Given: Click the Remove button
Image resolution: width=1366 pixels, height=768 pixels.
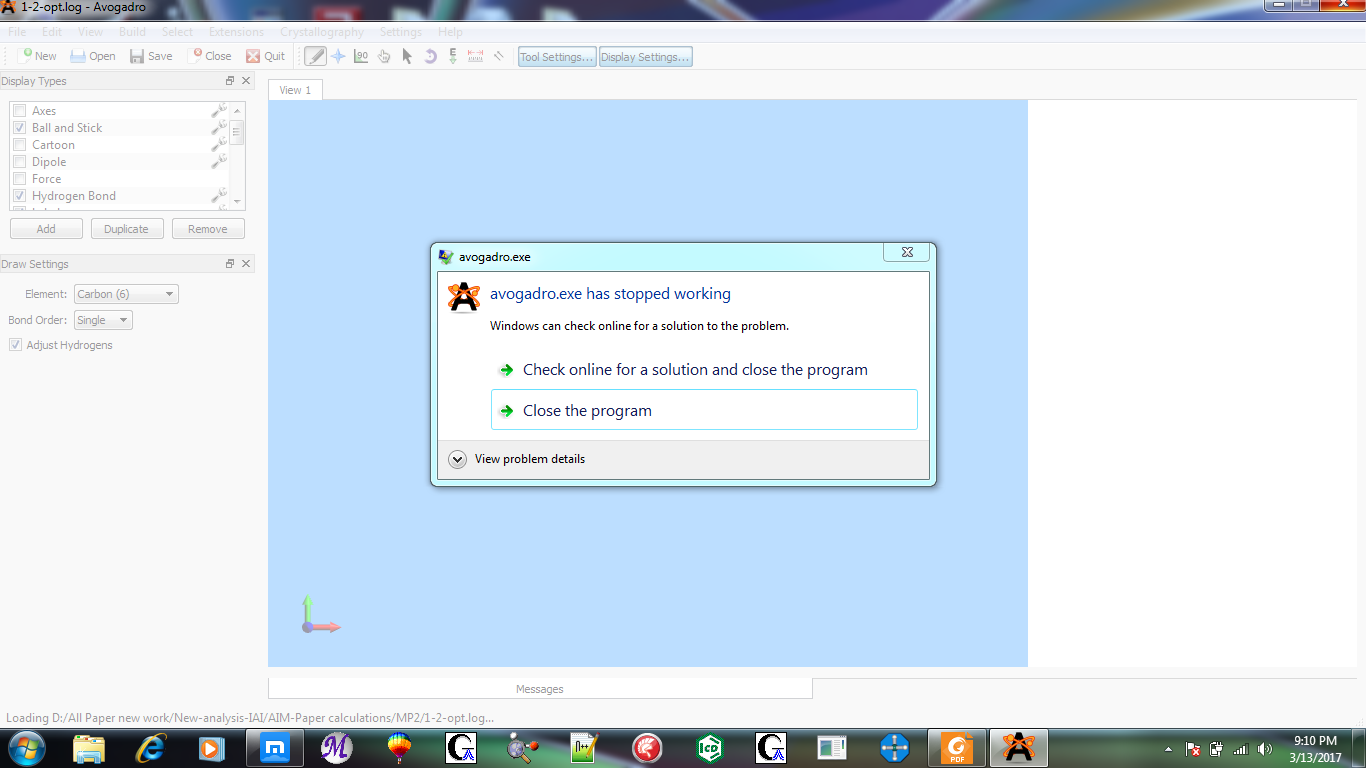Looking at the screenshot, I should [x=208, y=229].
